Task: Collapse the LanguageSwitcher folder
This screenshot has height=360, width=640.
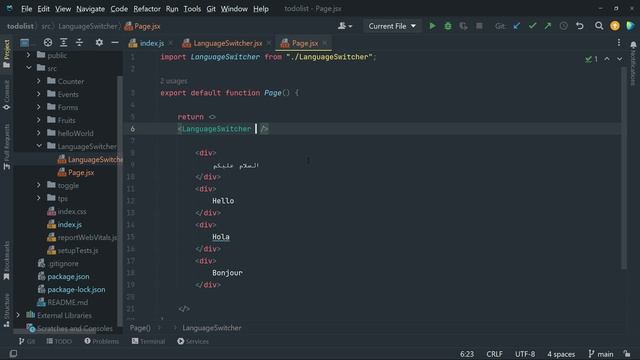Action: pyautogui.click(x=39, y=146)
